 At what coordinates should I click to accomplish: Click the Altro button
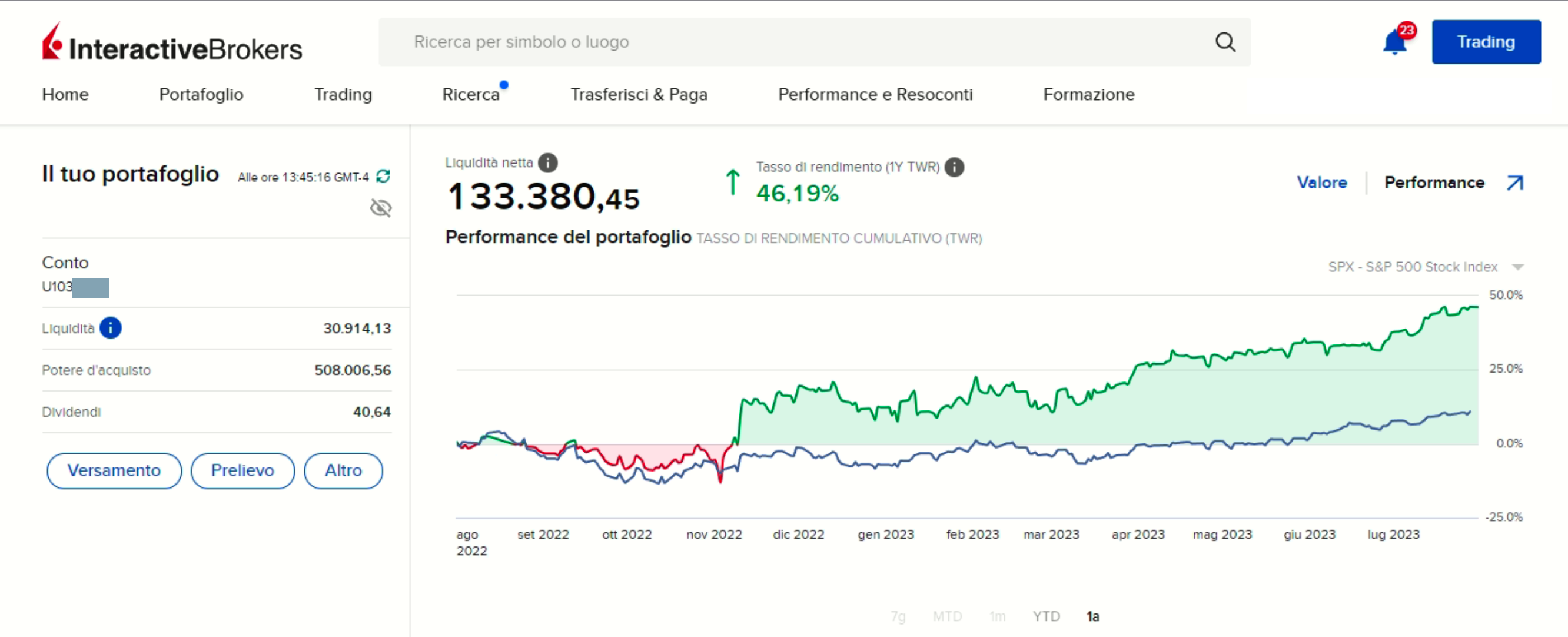pos(343,471)
